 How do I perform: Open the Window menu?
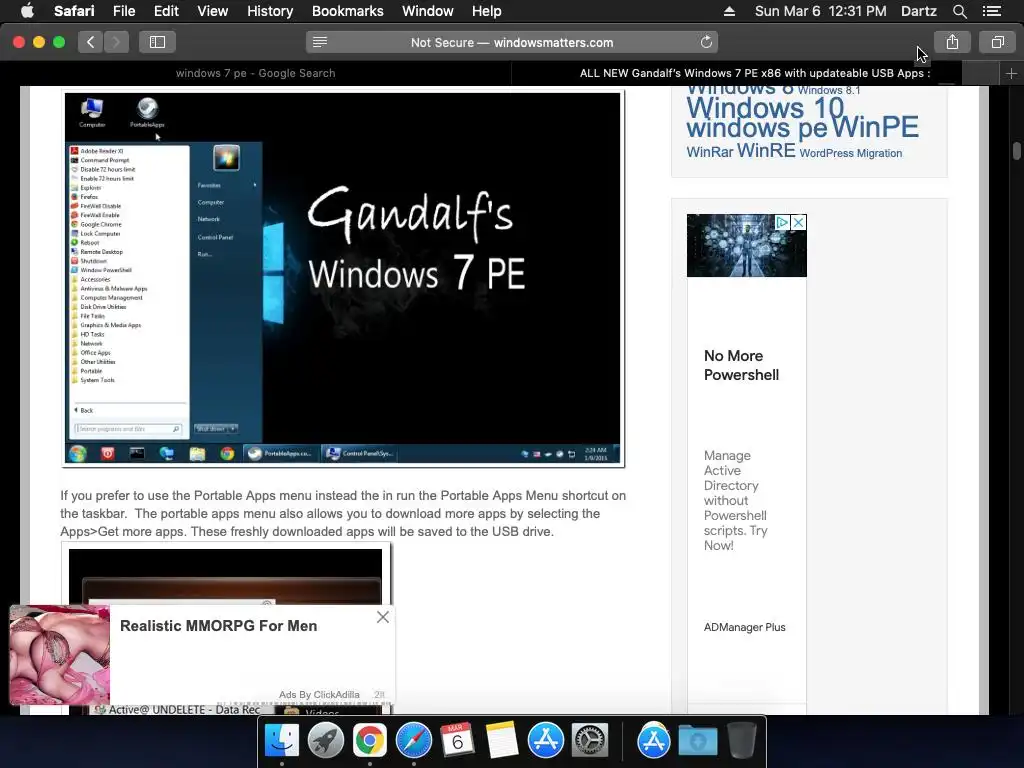tap(428, 11)
